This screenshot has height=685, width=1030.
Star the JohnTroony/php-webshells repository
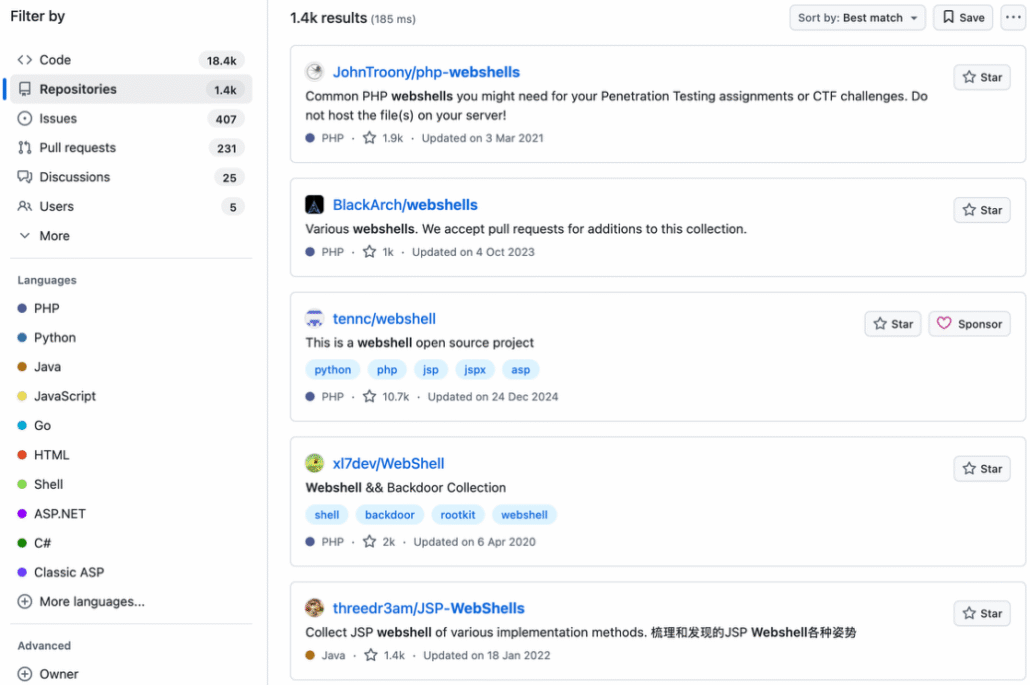[982, 77]
